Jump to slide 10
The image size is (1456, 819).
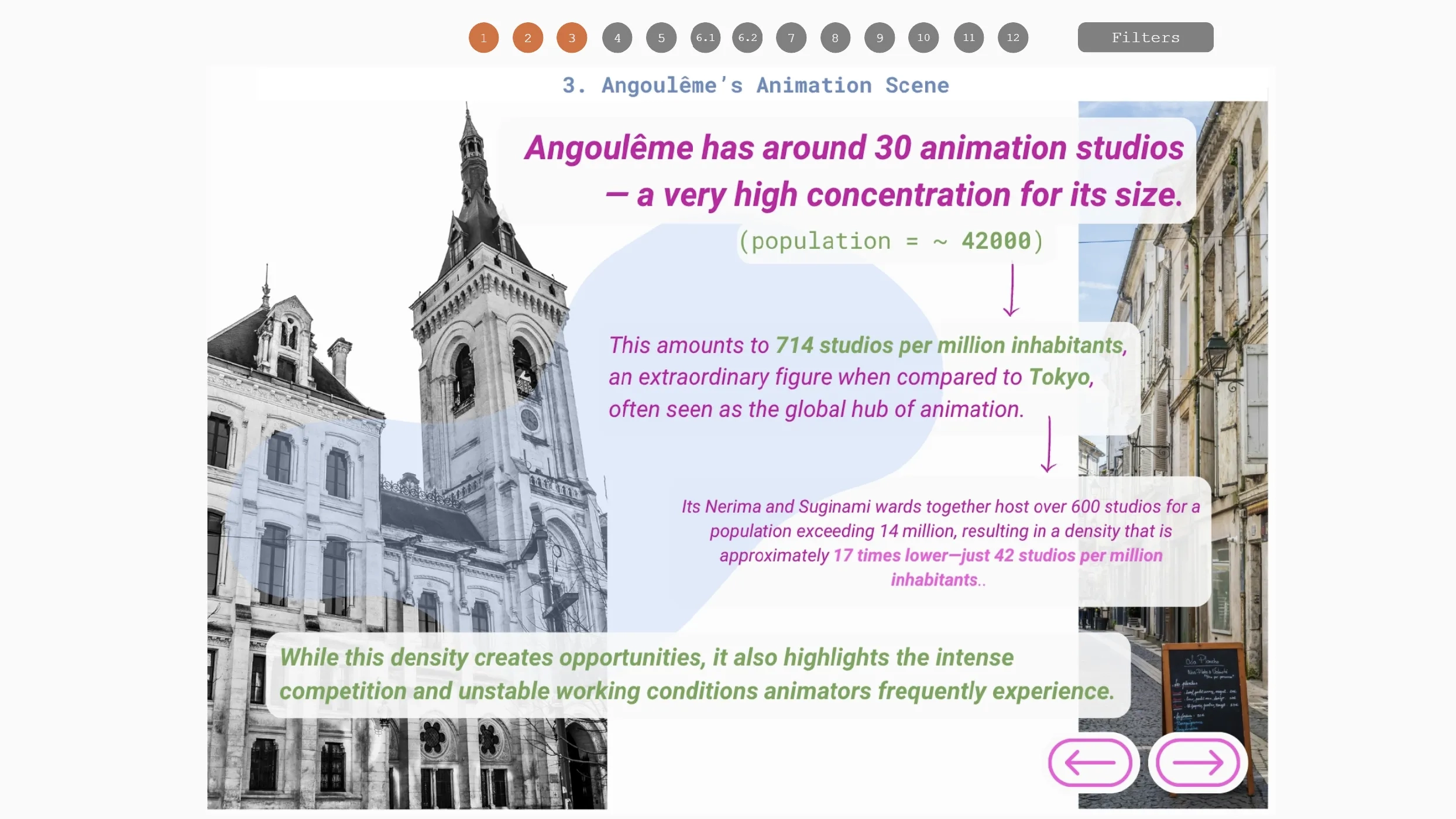[x=923, y=37]
